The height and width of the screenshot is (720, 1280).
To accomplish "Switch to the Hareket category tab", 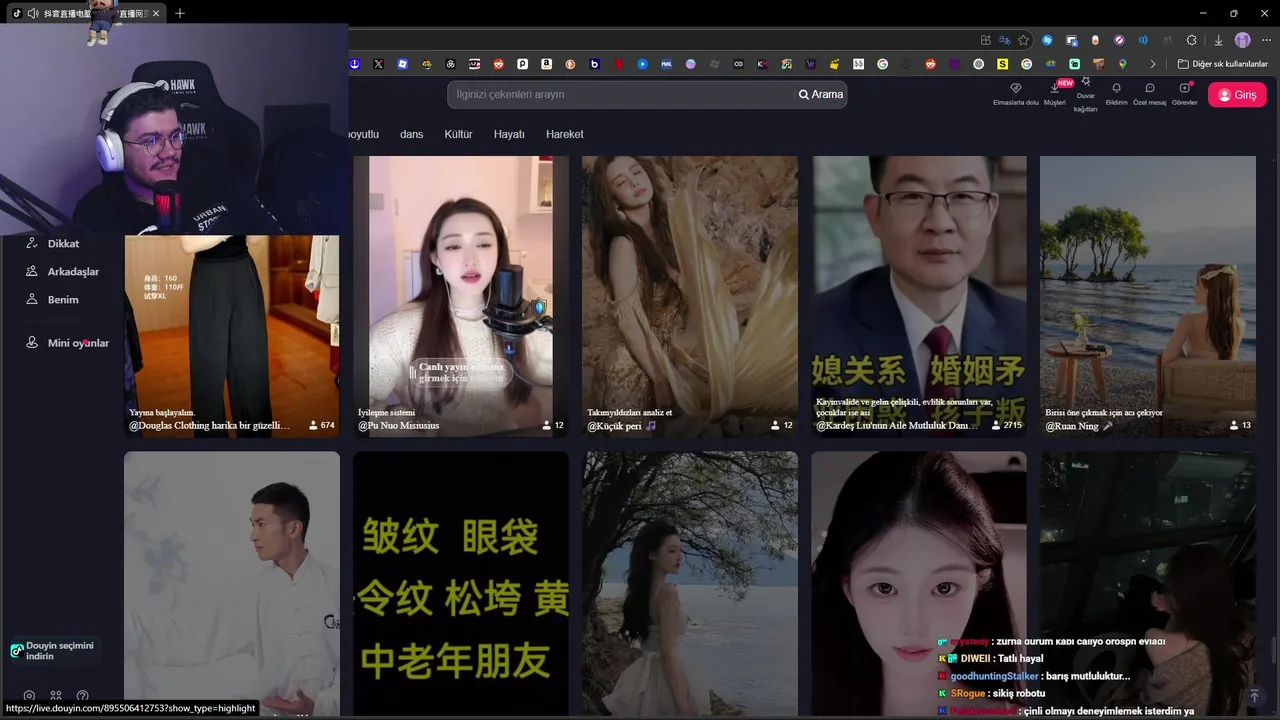I will pos(564,134).
